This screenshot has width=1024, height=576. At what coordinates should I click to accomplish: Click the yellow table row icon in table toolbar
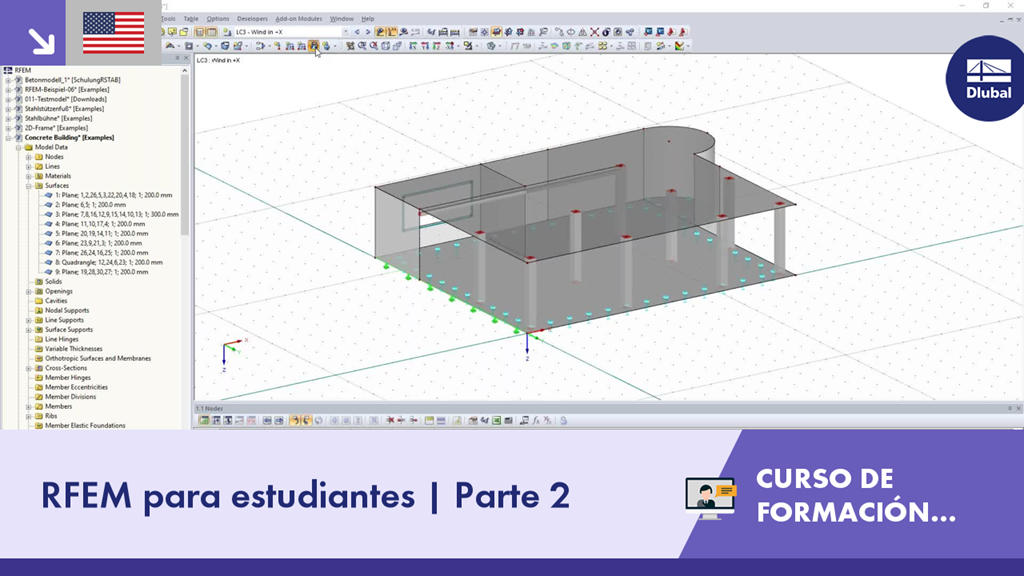pyautogui.click(x=429, y=421)
